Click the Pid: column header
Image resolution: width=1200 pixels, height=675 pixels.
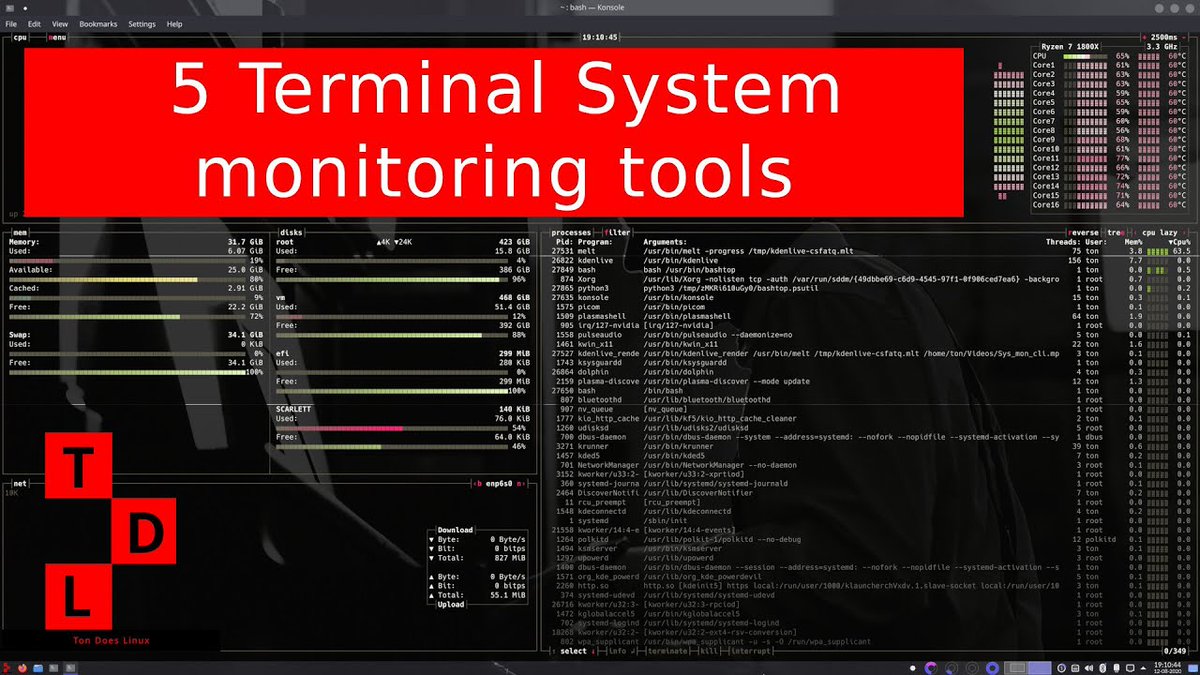pyautogui.click(x=563, y=242)
